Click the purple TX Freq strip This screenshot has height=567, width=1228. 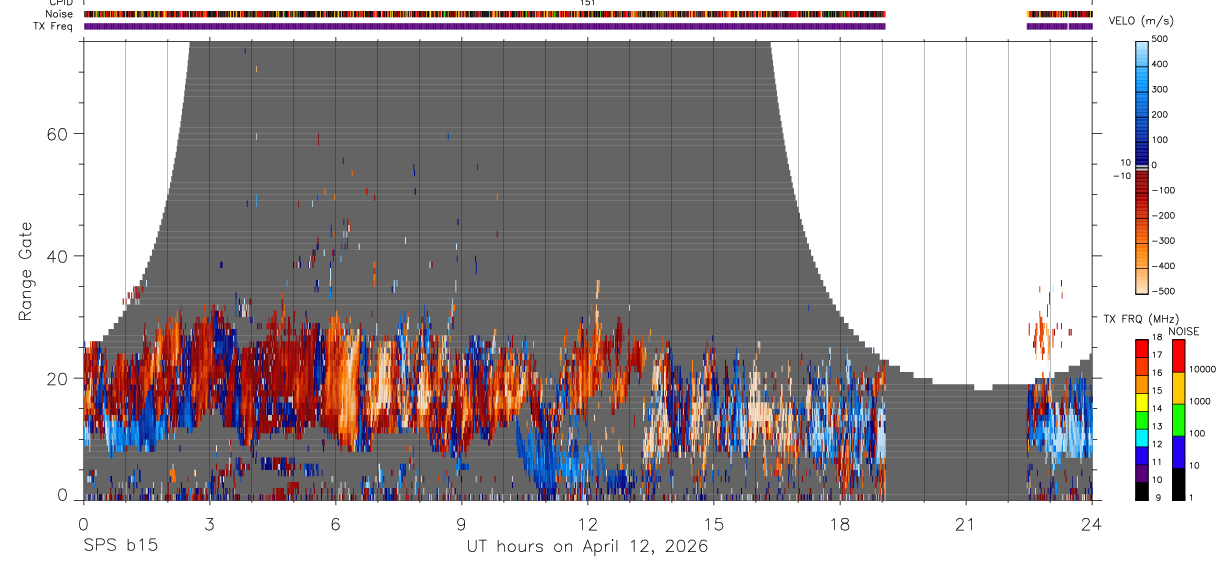[x=484, y=26]
